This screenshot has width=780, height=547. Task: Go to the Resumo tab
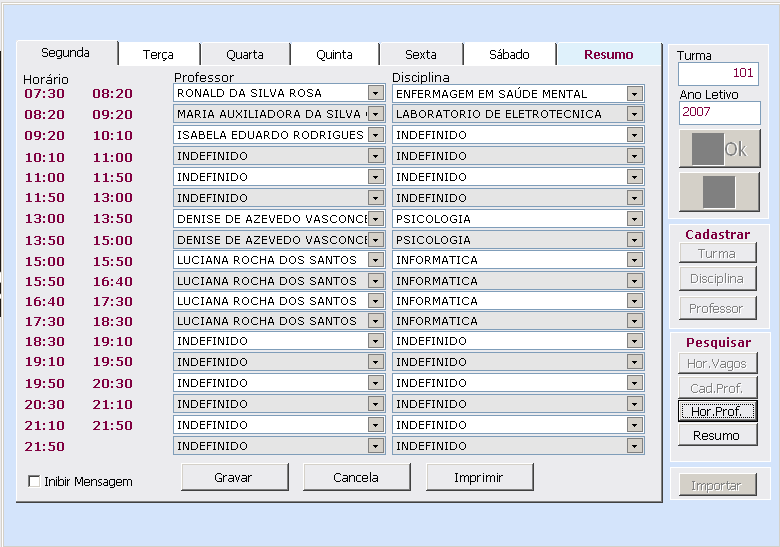(x=608, y=55)
